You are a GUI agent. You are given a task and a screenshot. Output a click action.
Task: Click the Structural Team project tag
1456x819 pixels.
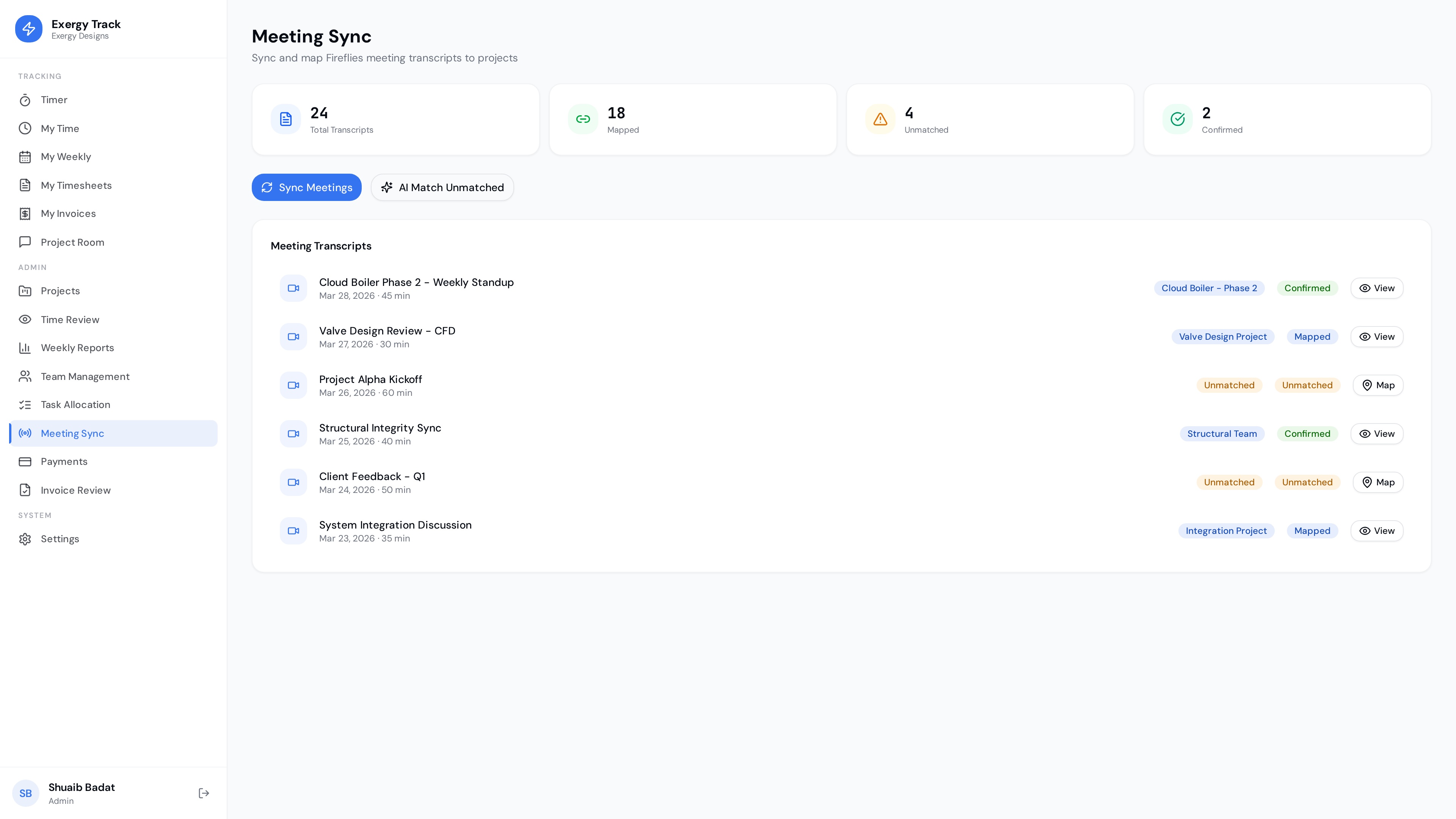pos(1221,433)
